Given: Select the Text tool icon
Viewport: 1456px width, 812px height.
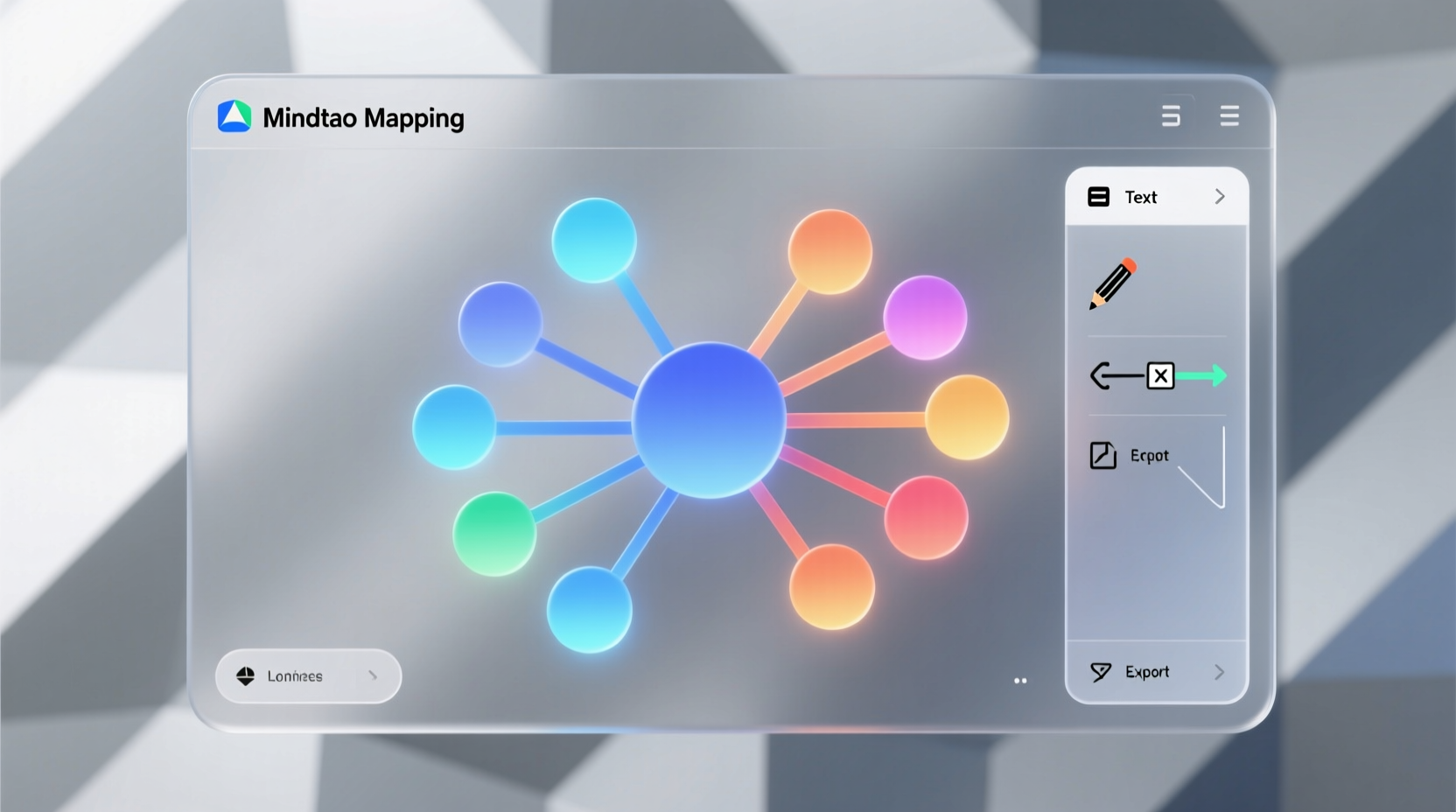Looking at the screenshot, I should point(1098,197).
